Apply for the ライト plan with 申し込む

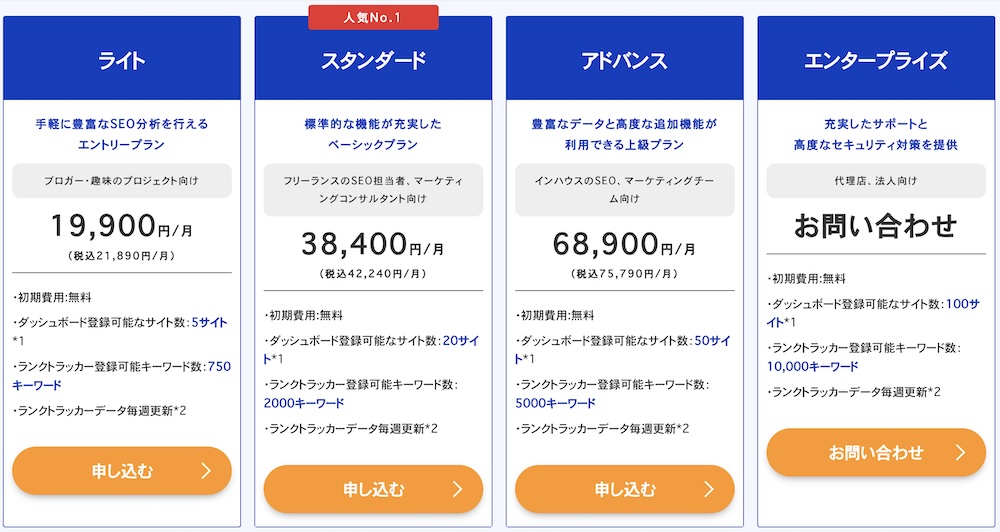[122, 471]
